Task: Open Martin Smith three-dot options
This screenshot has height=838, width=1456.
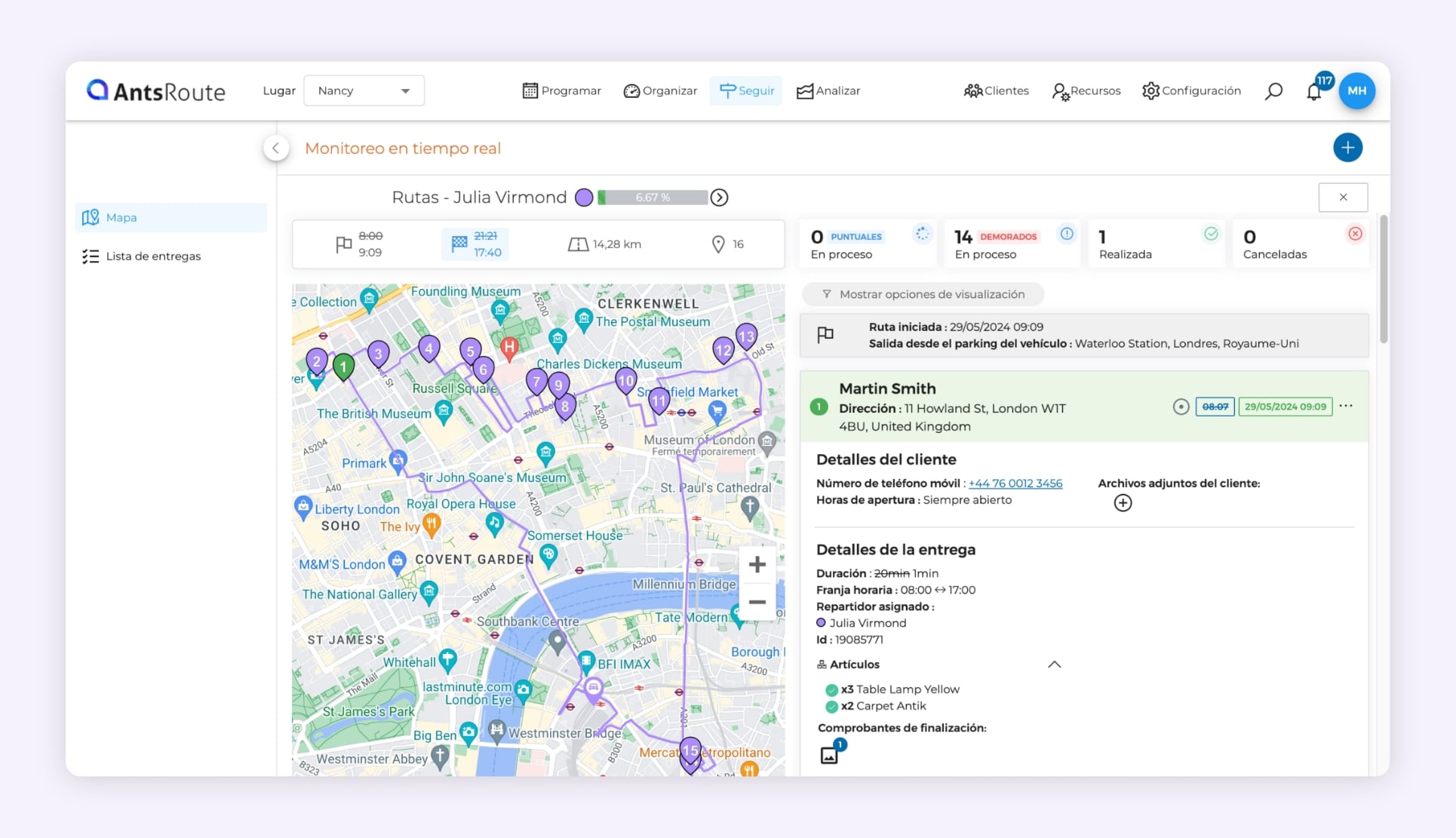Action: click(x=1346, y=407)
